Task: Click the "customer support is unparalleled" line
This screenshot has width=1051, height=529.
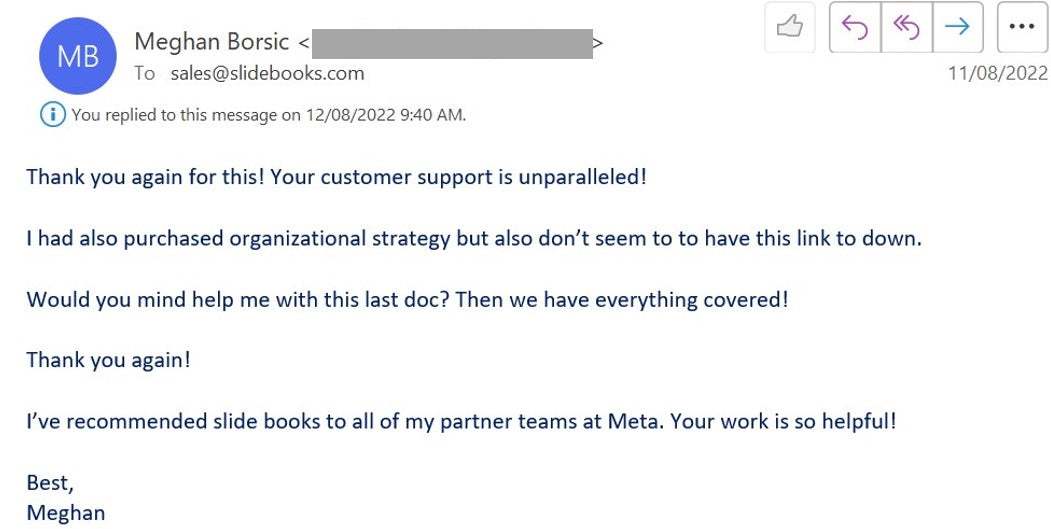Action: coord(336,177)
